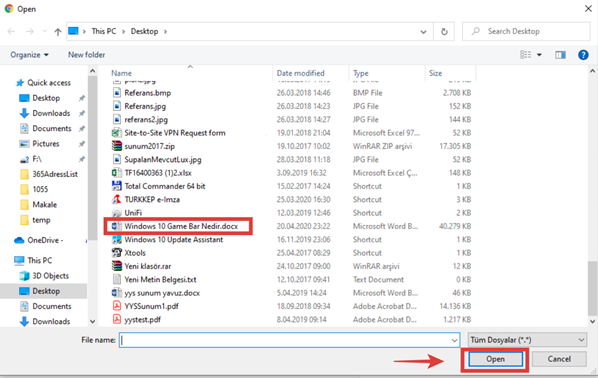Viewport: 598px width, 378px height.
Task: Select the sunum2017.zip WinRAR icon
Action: click(117, 146)
